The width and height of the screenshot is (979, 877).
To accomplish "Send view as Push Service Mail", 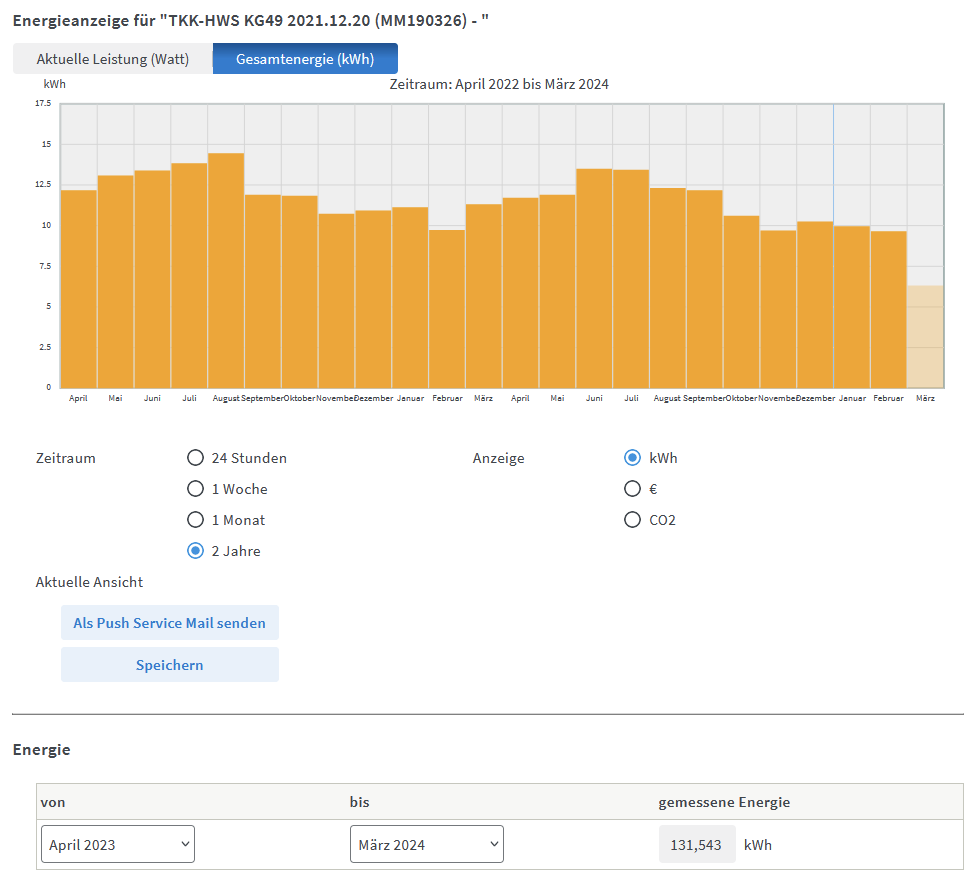I will point(170,622).
